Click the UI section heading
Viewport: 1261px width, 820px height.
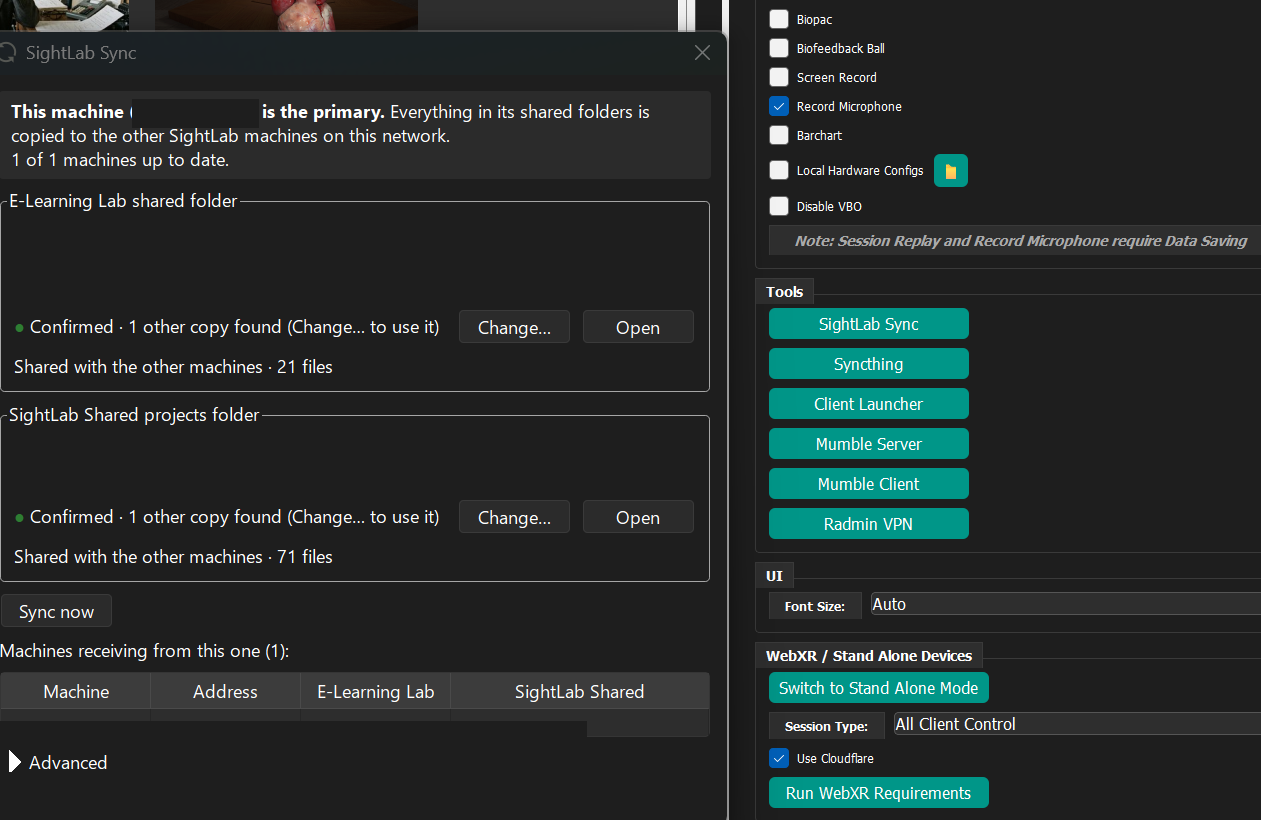[774, 576]
